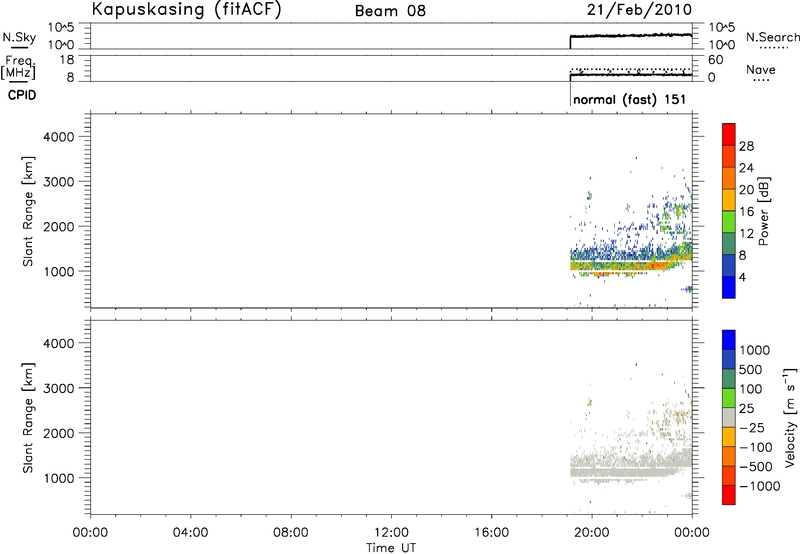Click the 'Slant Range [km]' label of velocity panel
The image size is (800, 554).
click(x=28, y=418)
